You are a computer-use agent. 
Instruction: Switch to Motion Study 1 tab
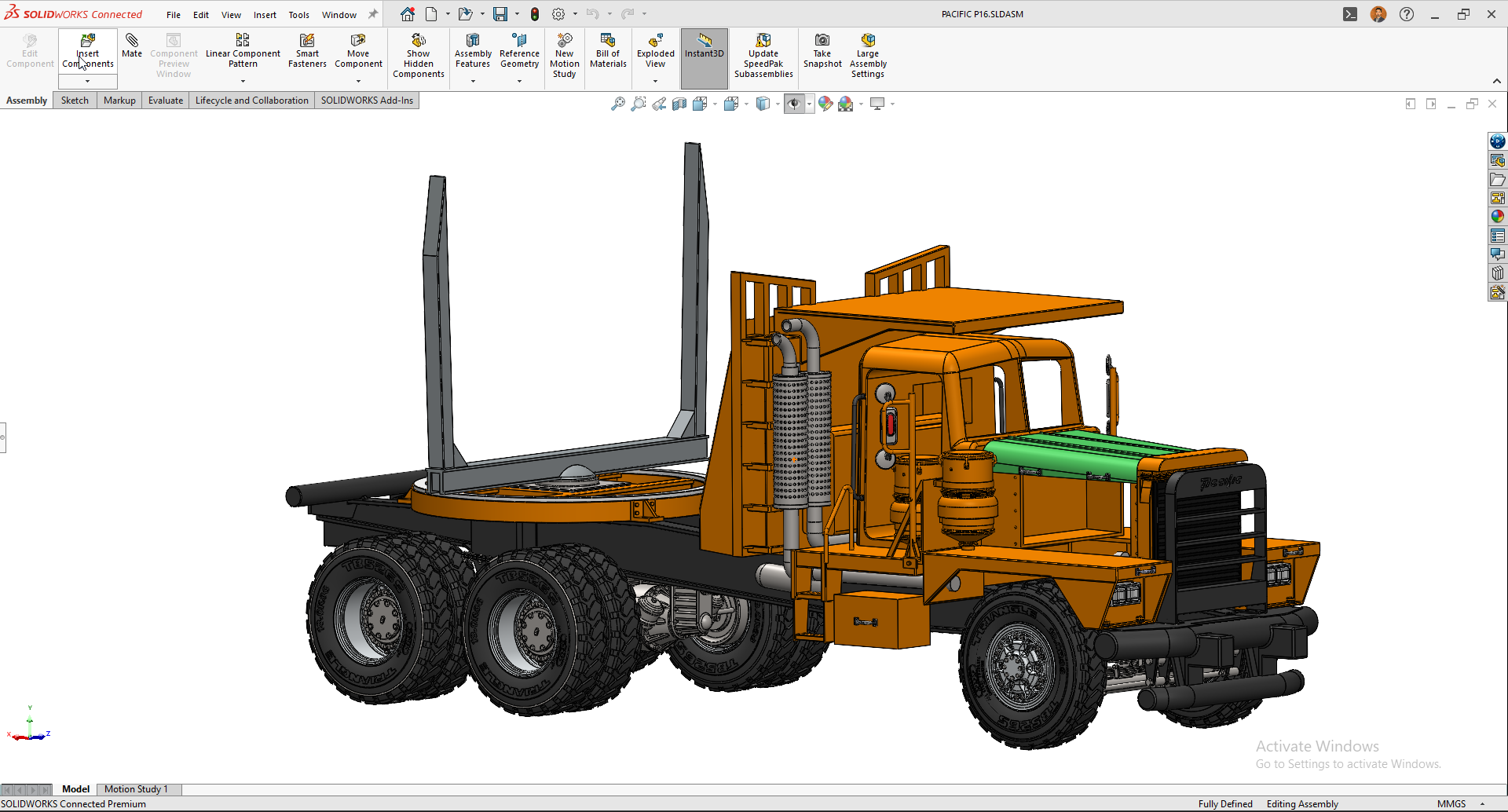[x=136, y=789]
